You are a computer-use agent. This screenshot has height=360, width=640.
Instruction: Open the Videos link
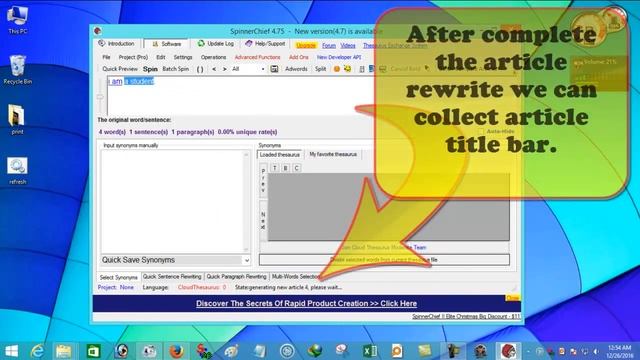348,46
